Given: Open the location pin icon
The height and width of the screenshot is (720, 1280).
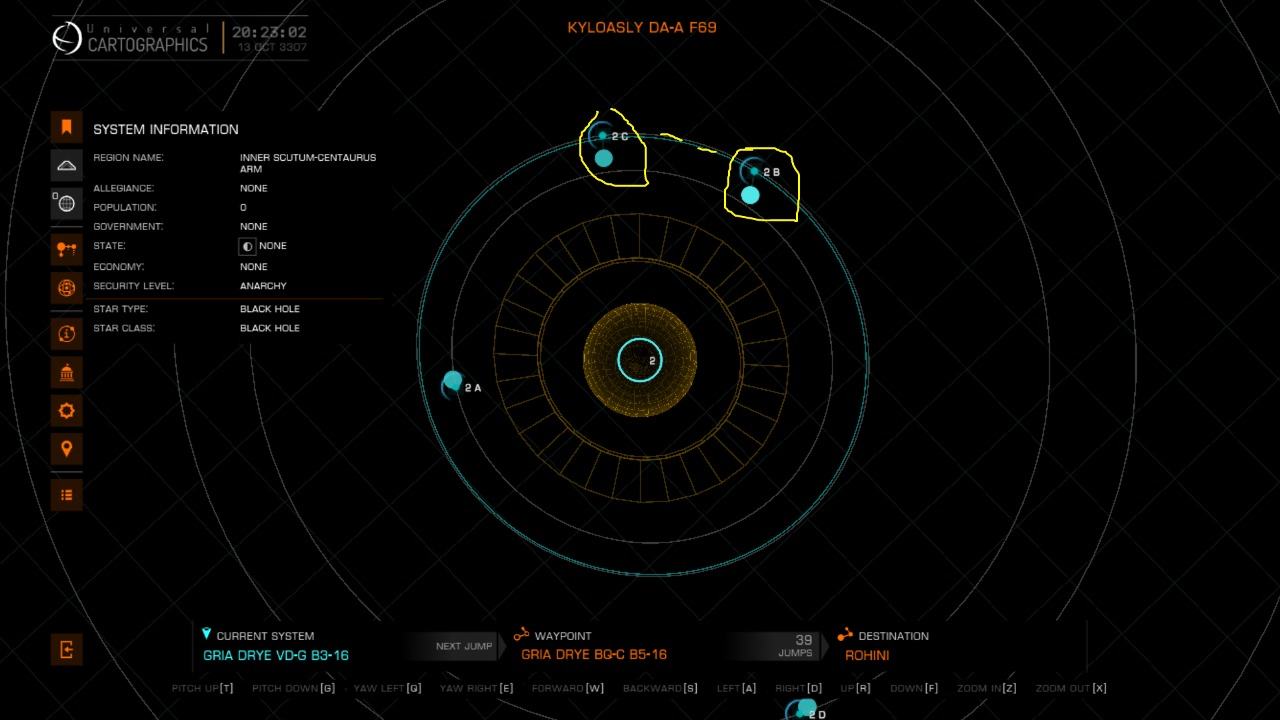Looking at the screenshot, I should point(66,449).
